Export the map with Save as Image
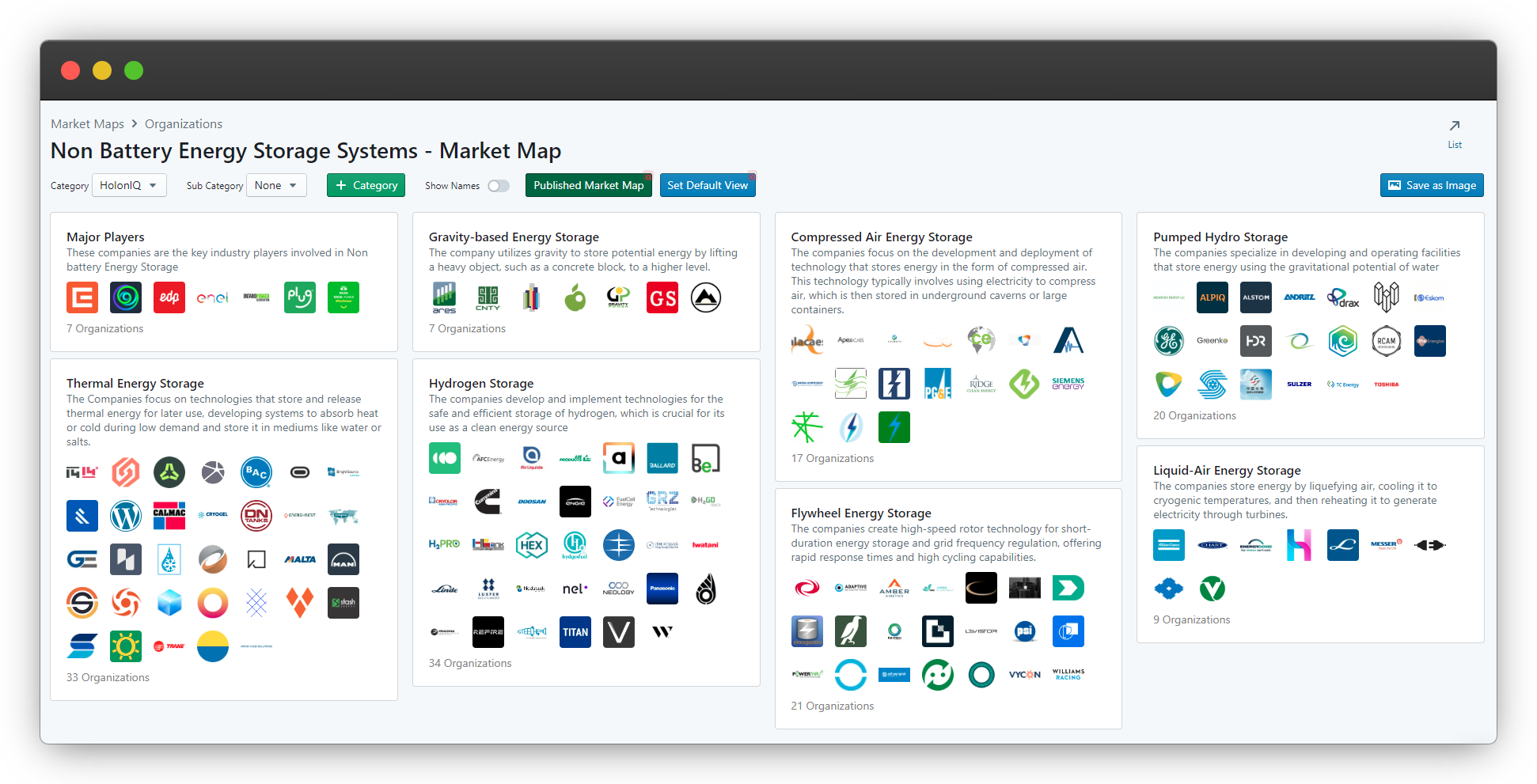This screenshot has height=784, width=1537. 1433,185
